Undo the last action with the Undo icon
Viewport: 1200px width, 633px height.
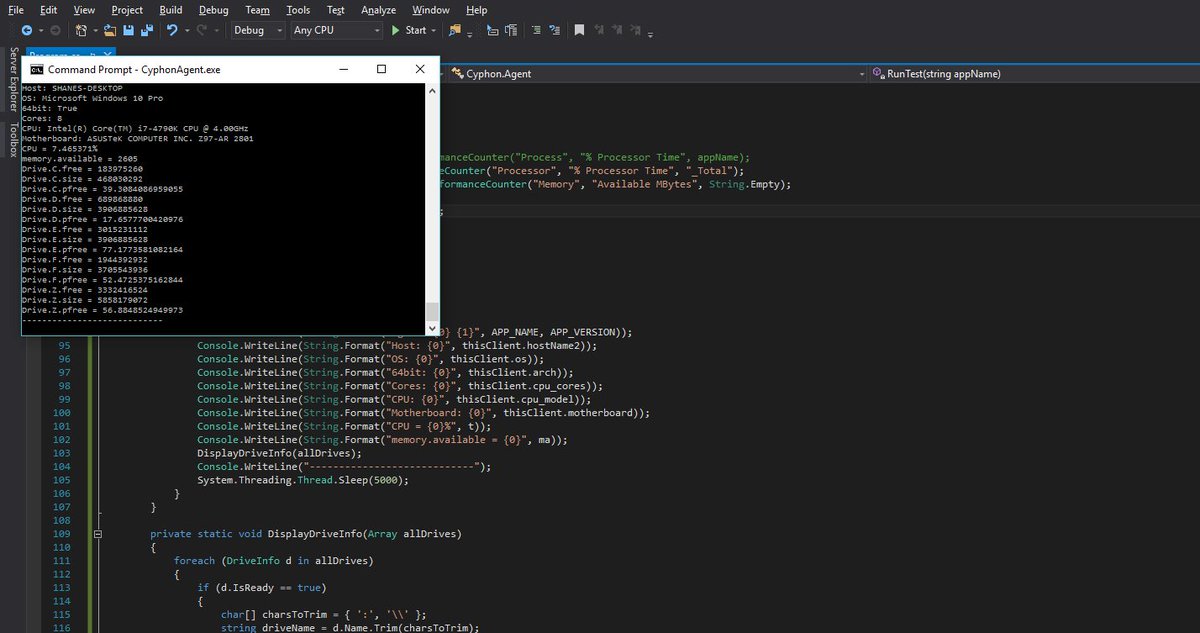(172, 30)
